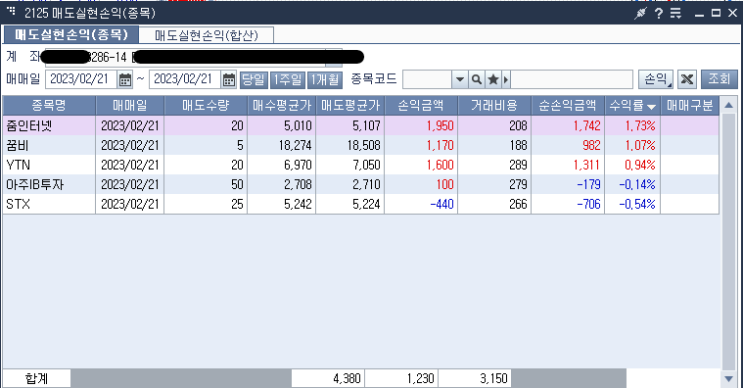Click the 합계 total label
Viewport: 743px width, 388px height.
pos(36,379)
